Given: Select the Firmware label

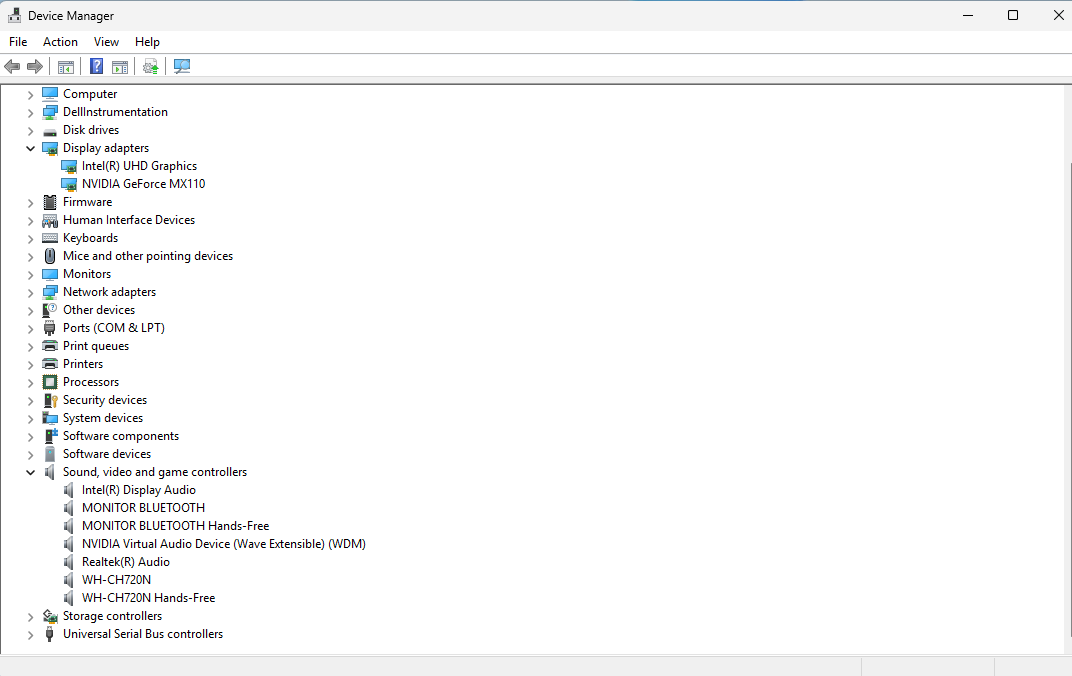Looking at the screenshot, I should click(88, 202).
